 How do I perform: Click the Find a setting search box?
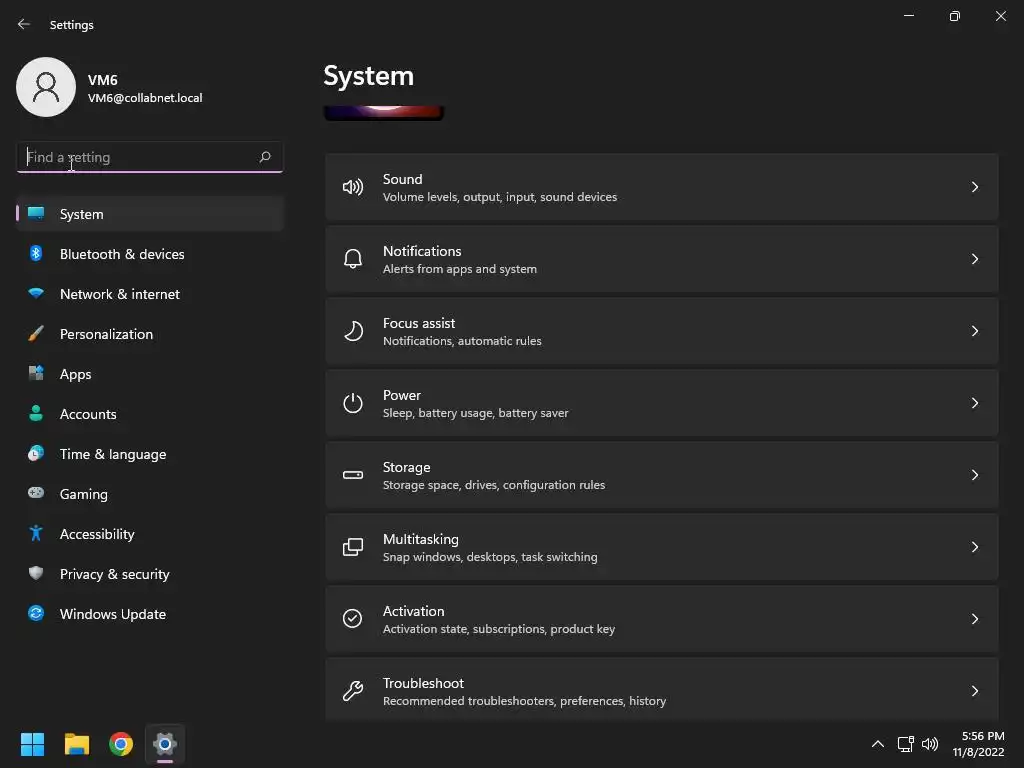pyautogui.click(x=140, y=157)
